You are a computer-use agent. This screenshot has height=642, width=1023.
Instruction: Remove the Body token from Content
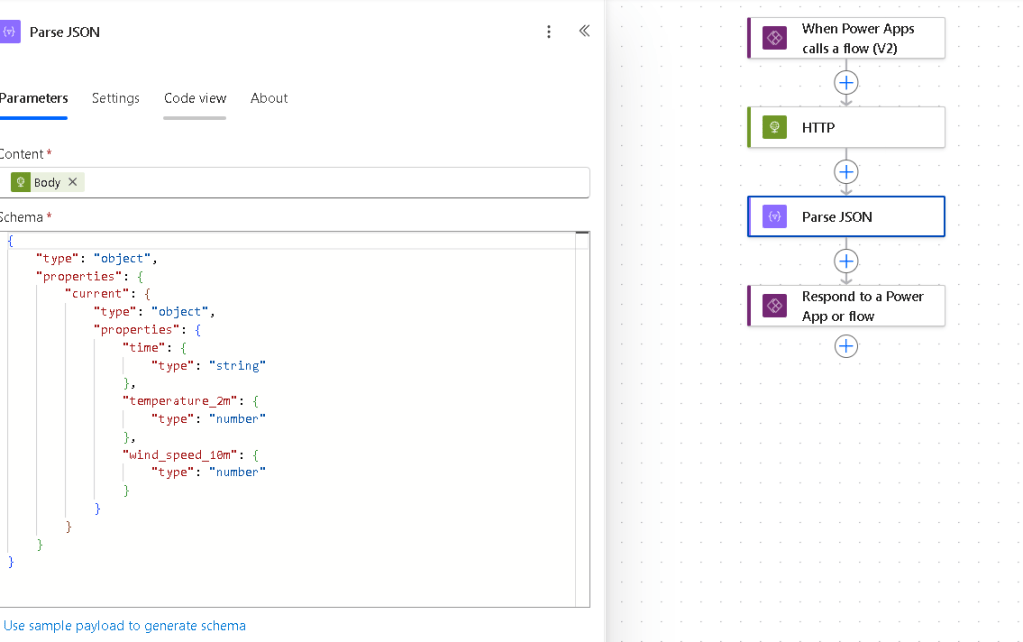coord(72,182)
